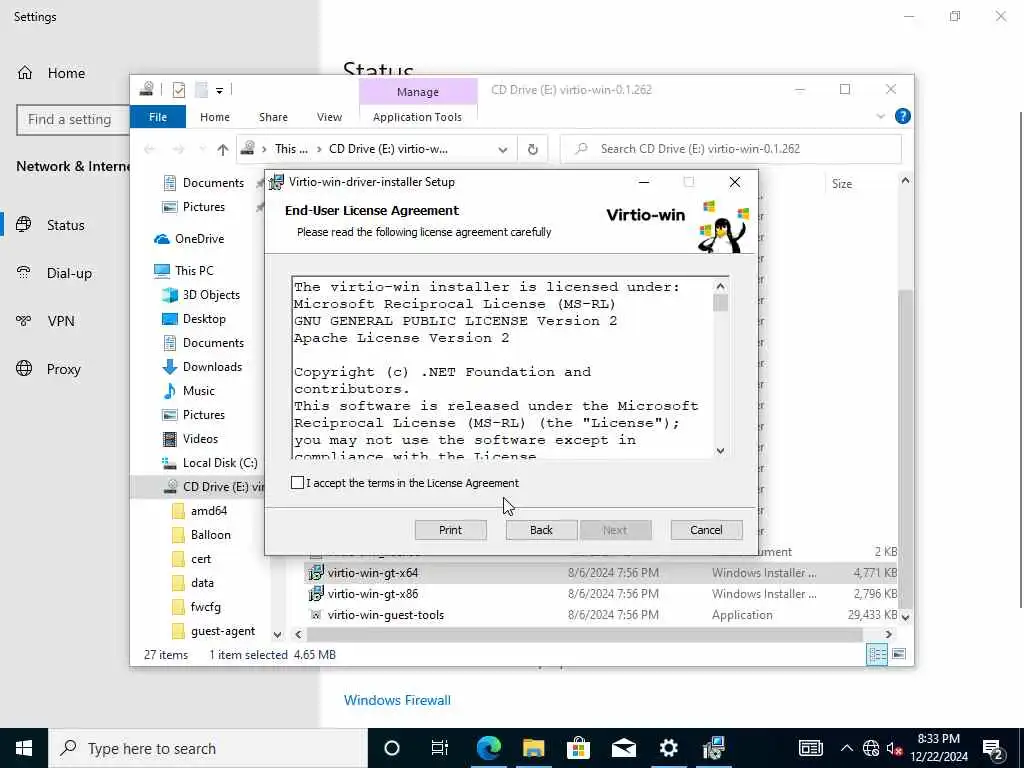
Task: Open Task View on taskbar
Action: pyautogui.click(x=440, y=748)
